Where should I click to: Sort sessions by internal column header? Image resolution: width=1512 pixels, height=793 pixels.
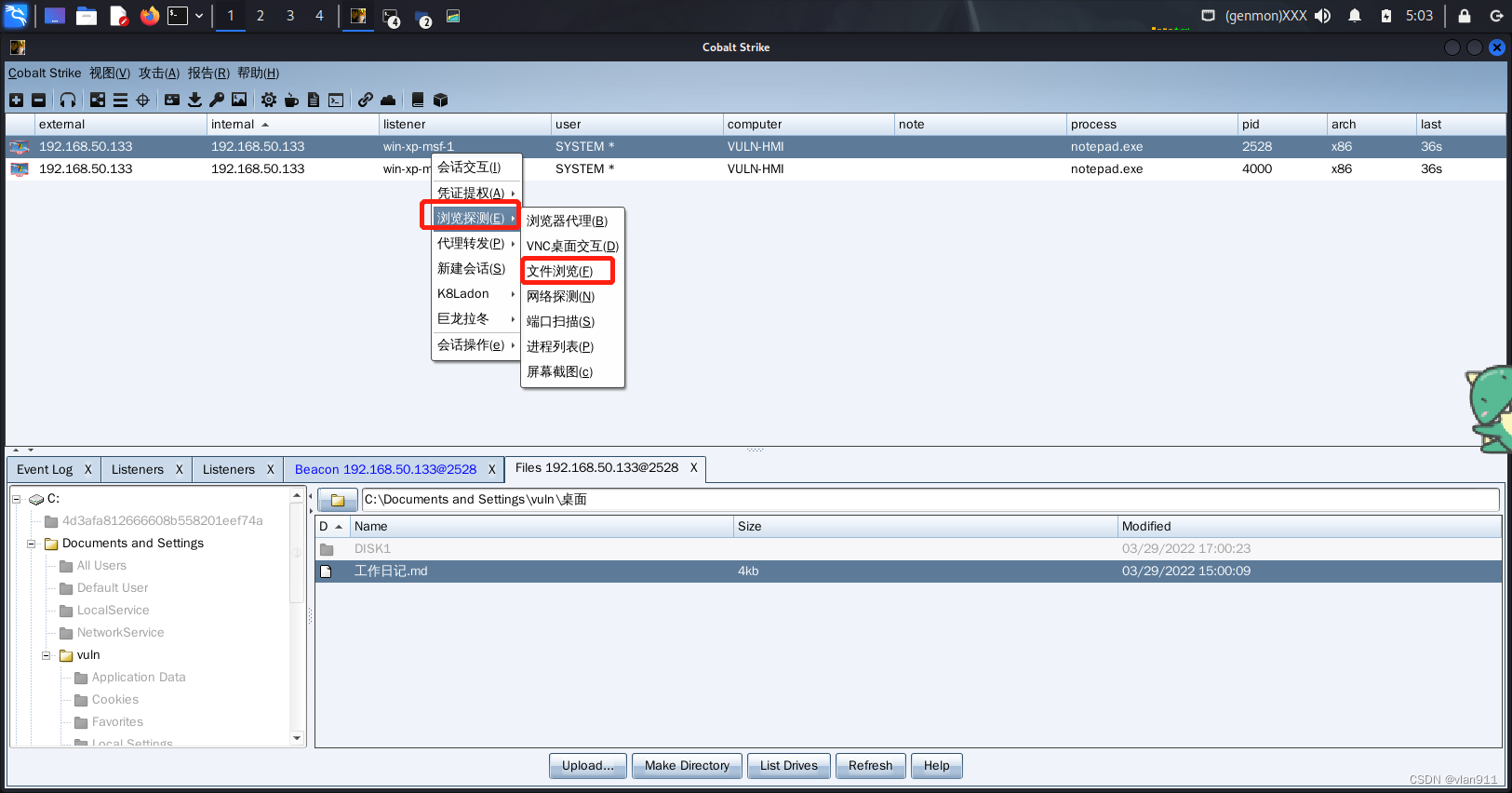tap(293, 124)
